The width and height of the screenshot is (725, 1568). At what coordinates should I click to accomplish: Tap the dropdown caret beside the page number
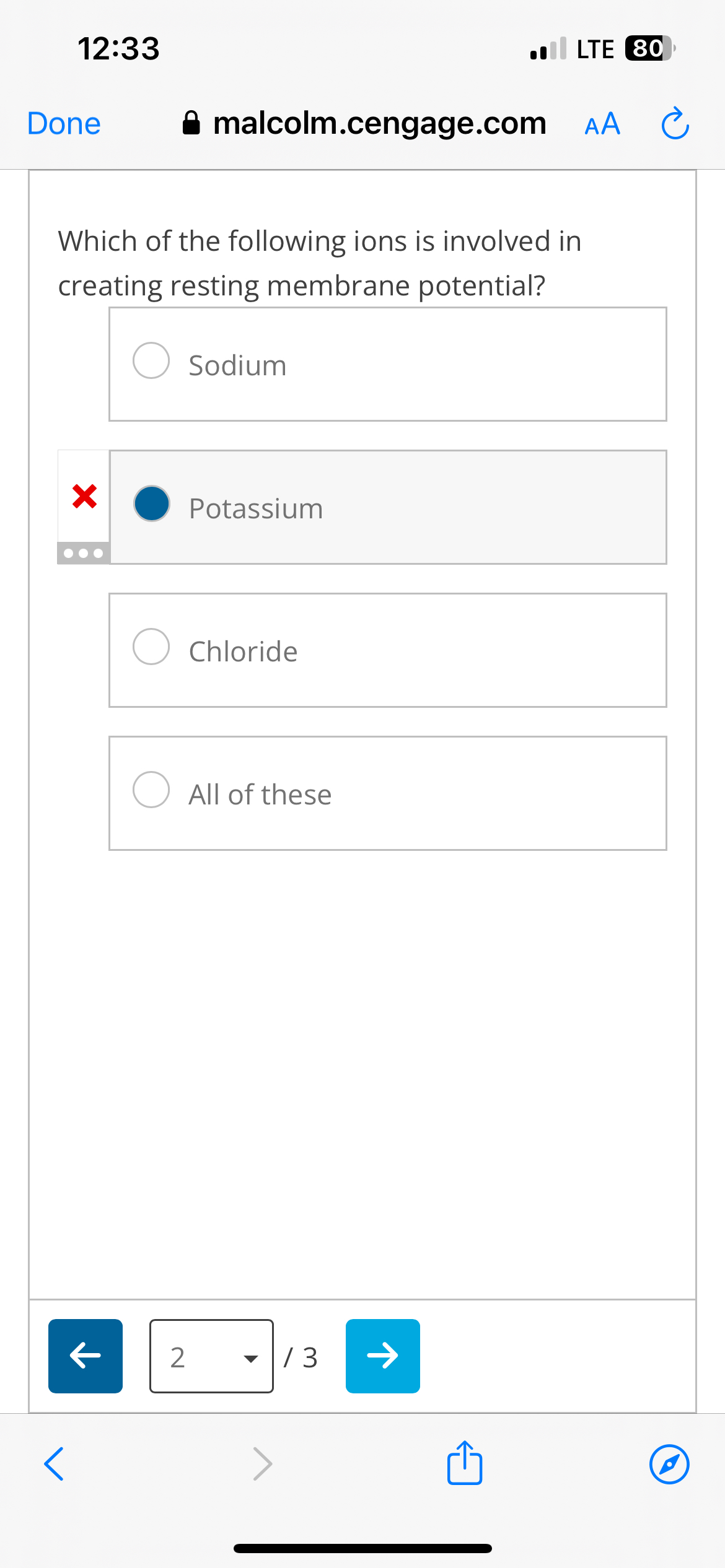pos(250,1357)
